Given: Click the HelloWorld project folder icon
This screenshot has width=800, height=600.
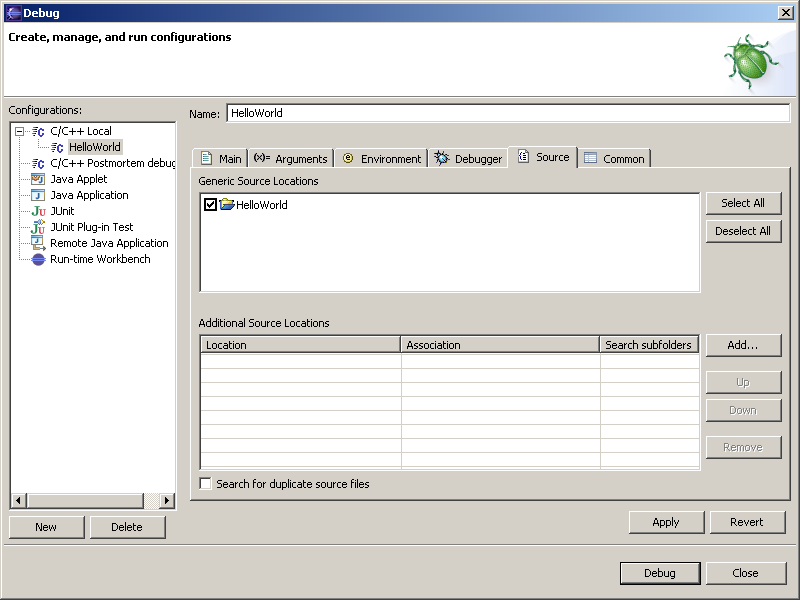Looking at the screenshot, I should [227, 204].
